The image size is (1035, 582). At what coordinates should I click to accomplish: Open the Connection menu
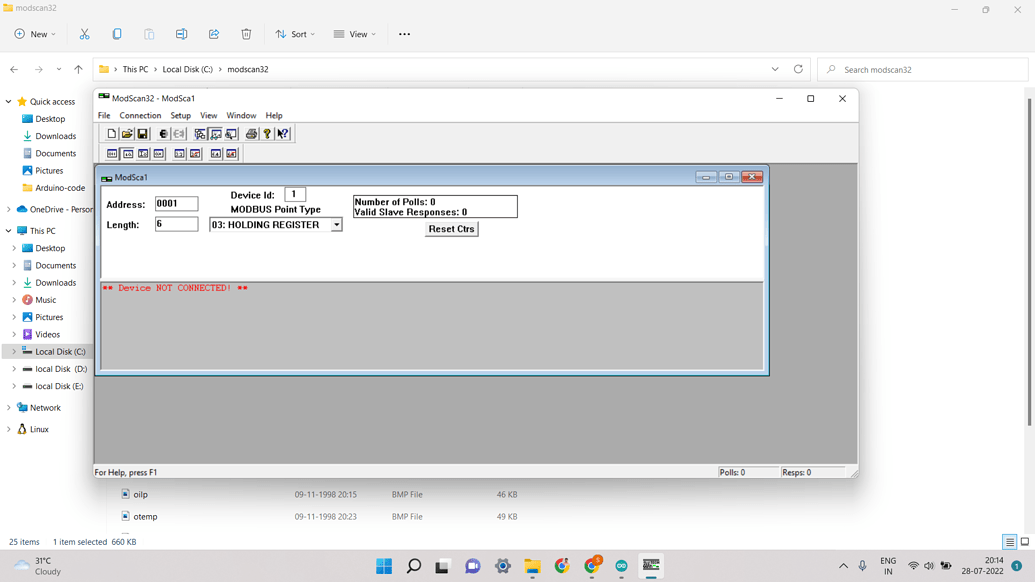(140, 115)
